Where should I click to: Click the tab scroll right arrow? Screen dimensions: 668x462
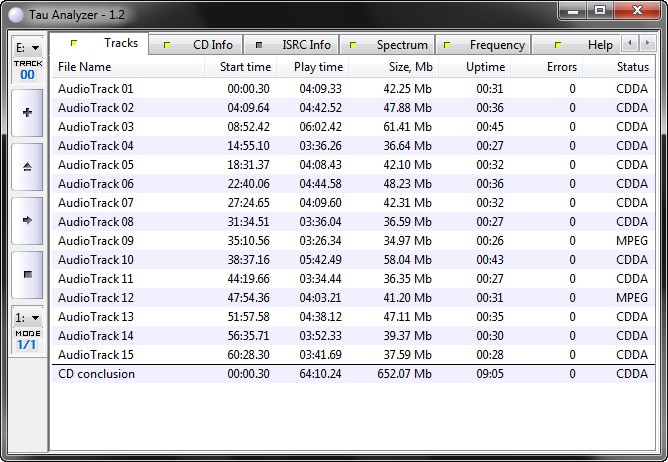(x=647, y=43)
